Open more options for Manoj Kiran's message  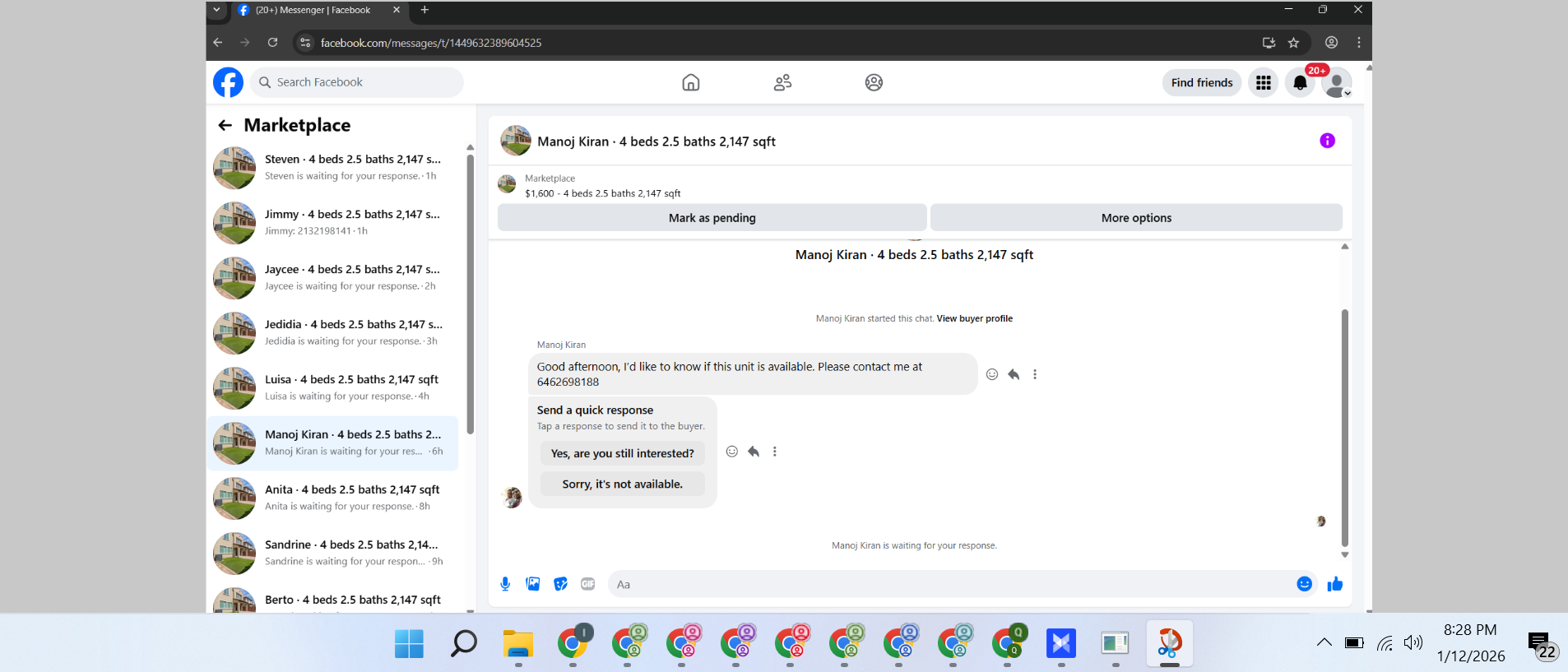pyautogui.click(x=1035, y=374)
